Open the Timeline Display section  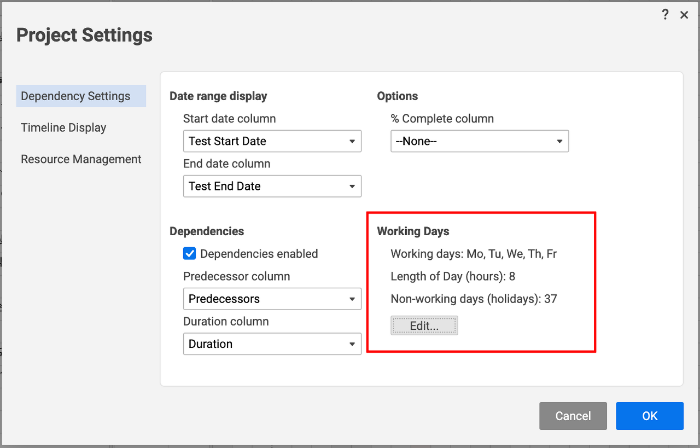pyautogui.click(x=63, y=128)
